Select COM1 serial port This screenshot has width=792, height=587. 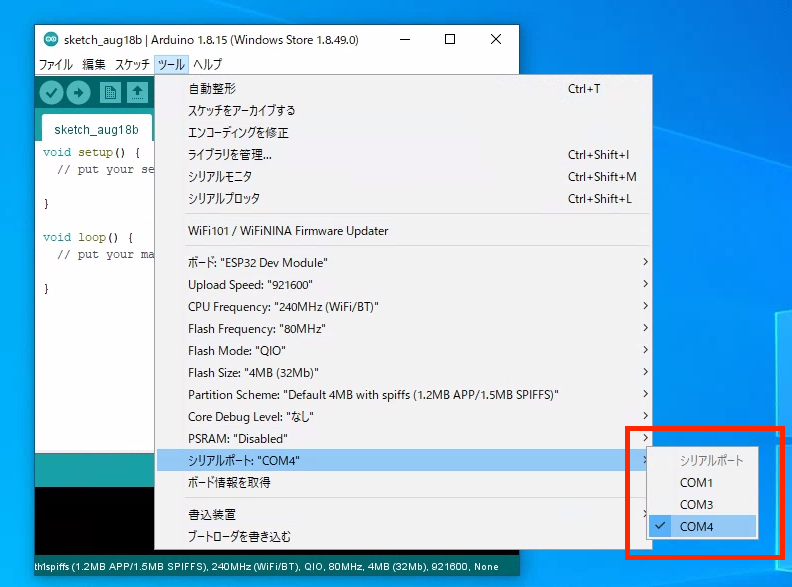click(703, 483)
